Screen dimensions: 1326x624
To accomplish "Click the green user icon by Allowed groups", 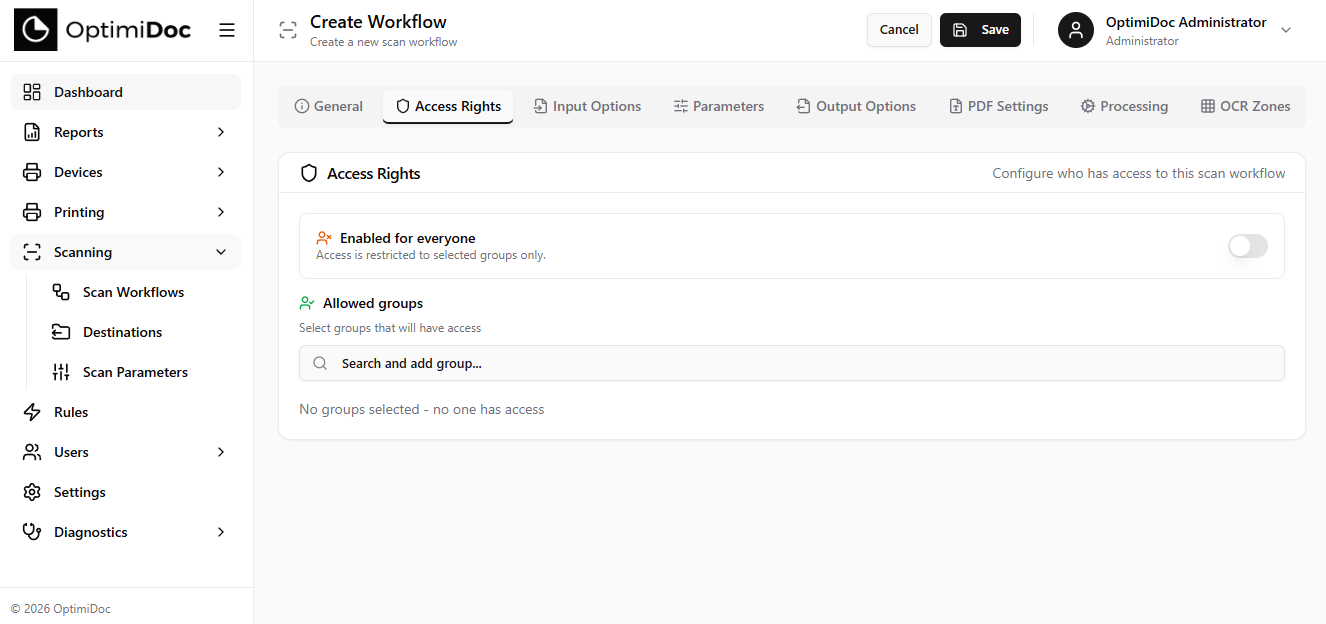I will tap(307, 303).
